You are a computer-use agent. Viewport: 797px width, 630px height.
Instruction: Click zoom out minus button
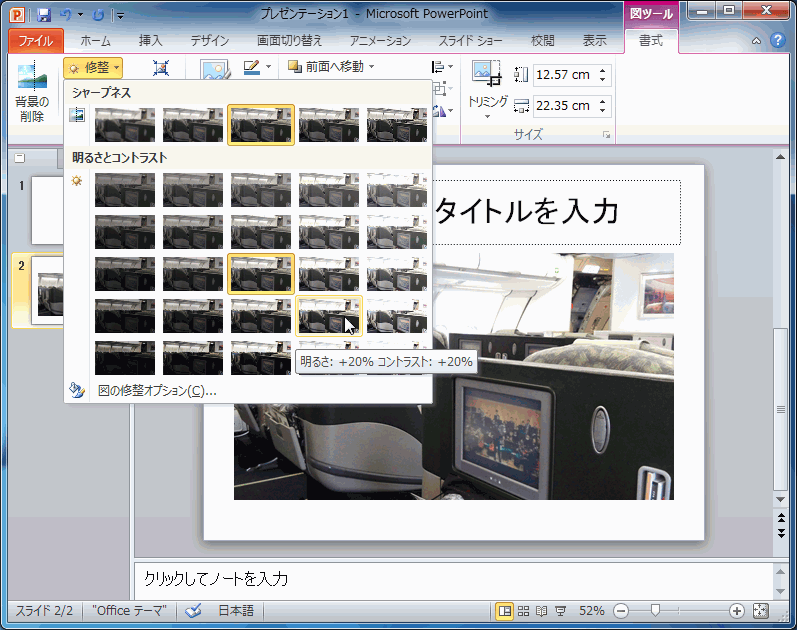click(x=621, y=611)
